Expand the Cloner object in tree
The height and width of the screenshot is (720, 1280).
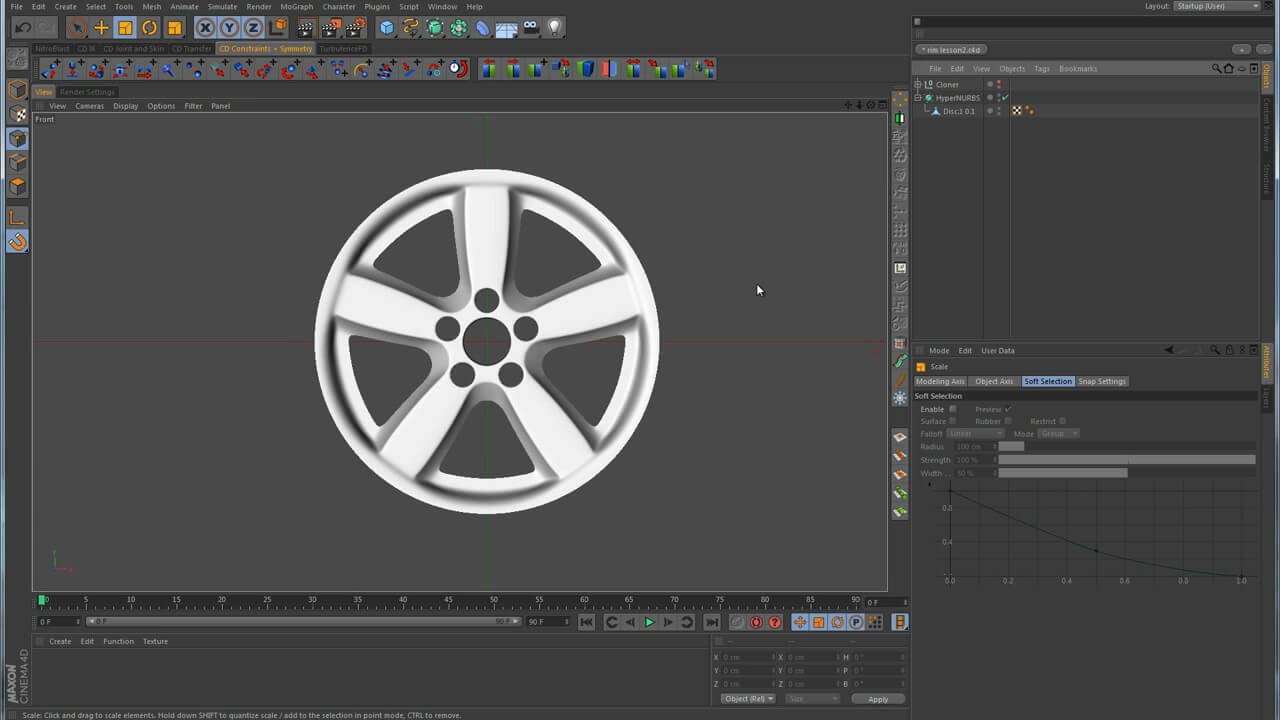(x=918, y=85)
